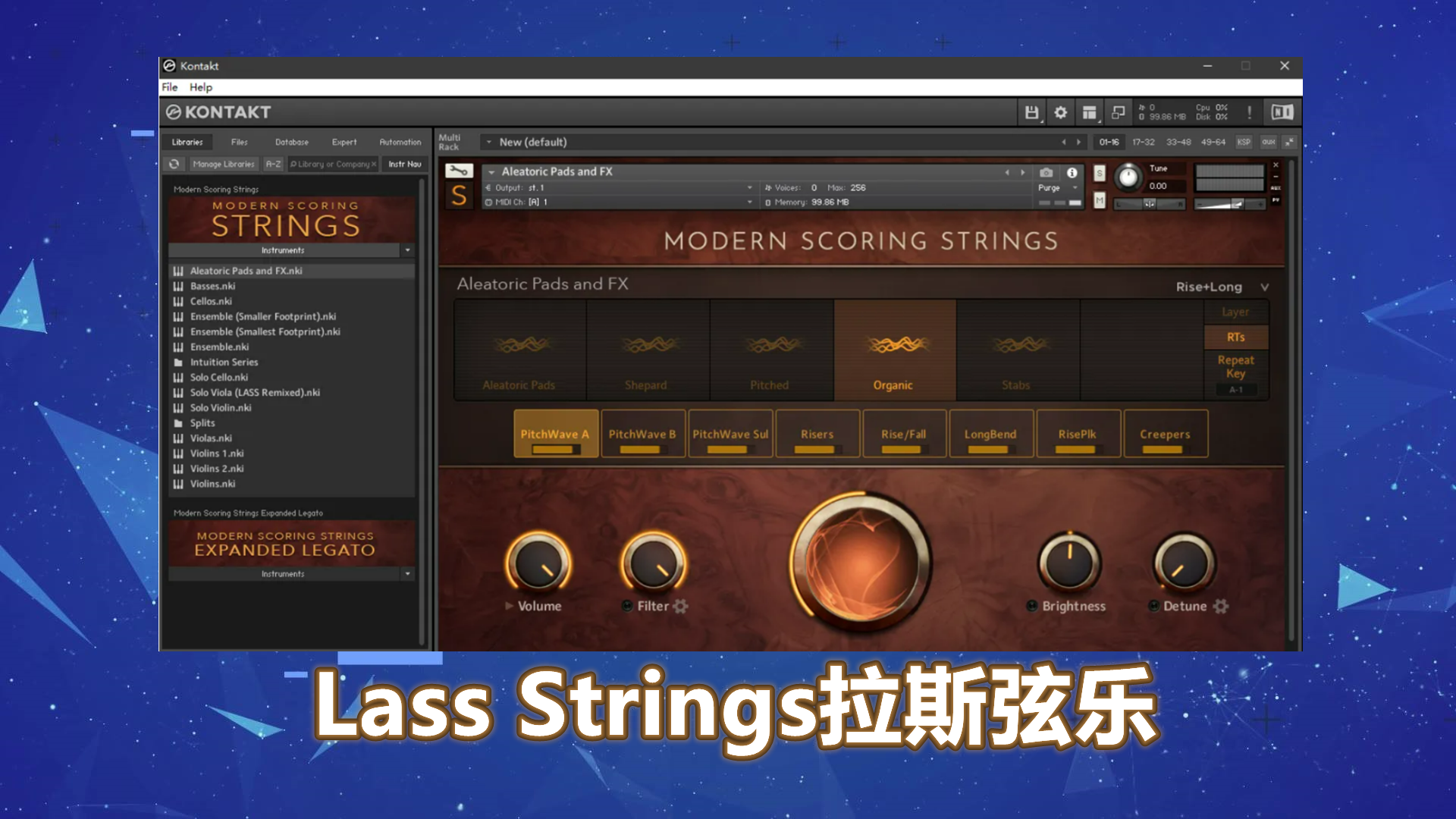The width and height of the screenshot is (1456, 819).
Task: Open the Help menu
Action: [200, 87]
